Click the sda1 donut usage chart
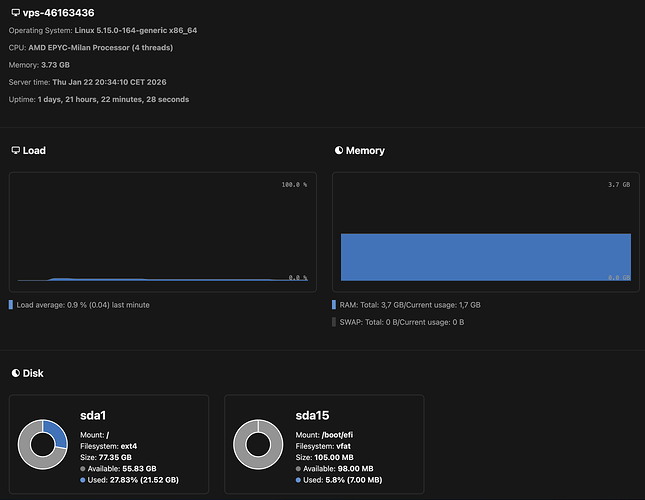 [x=43, y=444]
